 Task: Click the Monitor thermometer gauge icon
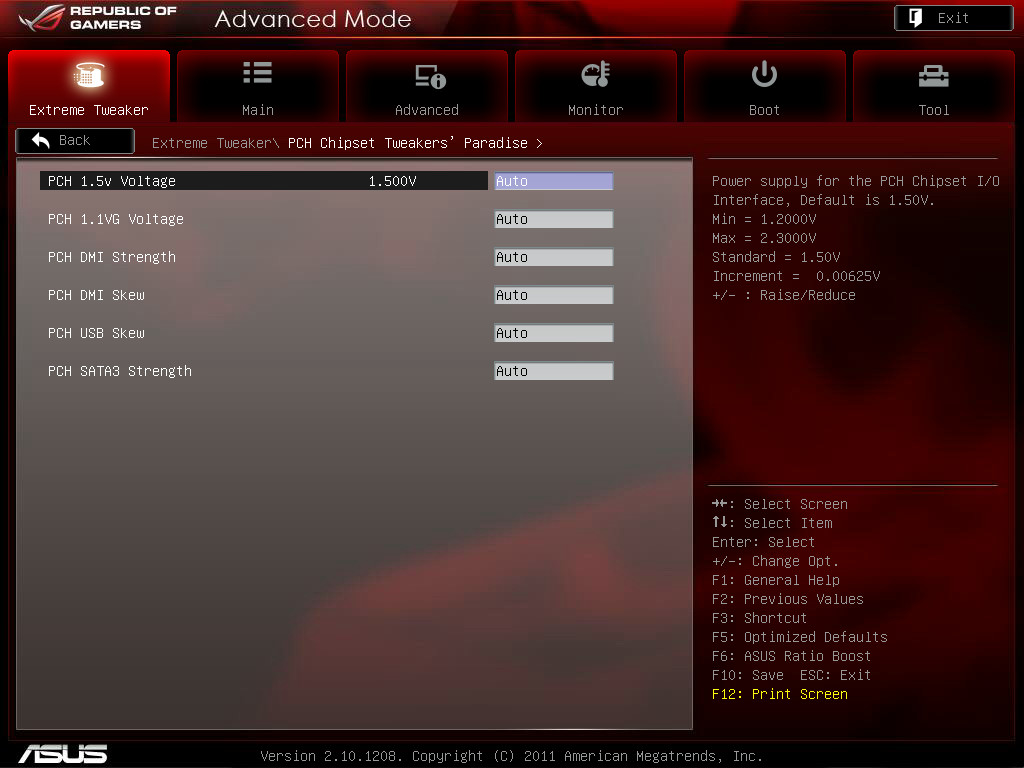(x=596, y=75)
